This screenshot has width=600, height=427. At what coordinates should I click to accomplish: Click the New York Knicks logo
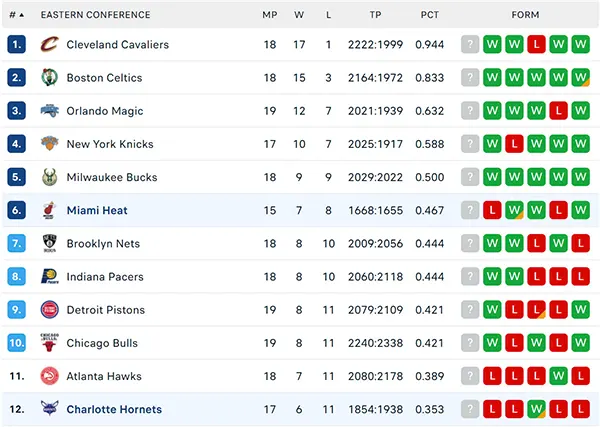click(x=50, y=144)
